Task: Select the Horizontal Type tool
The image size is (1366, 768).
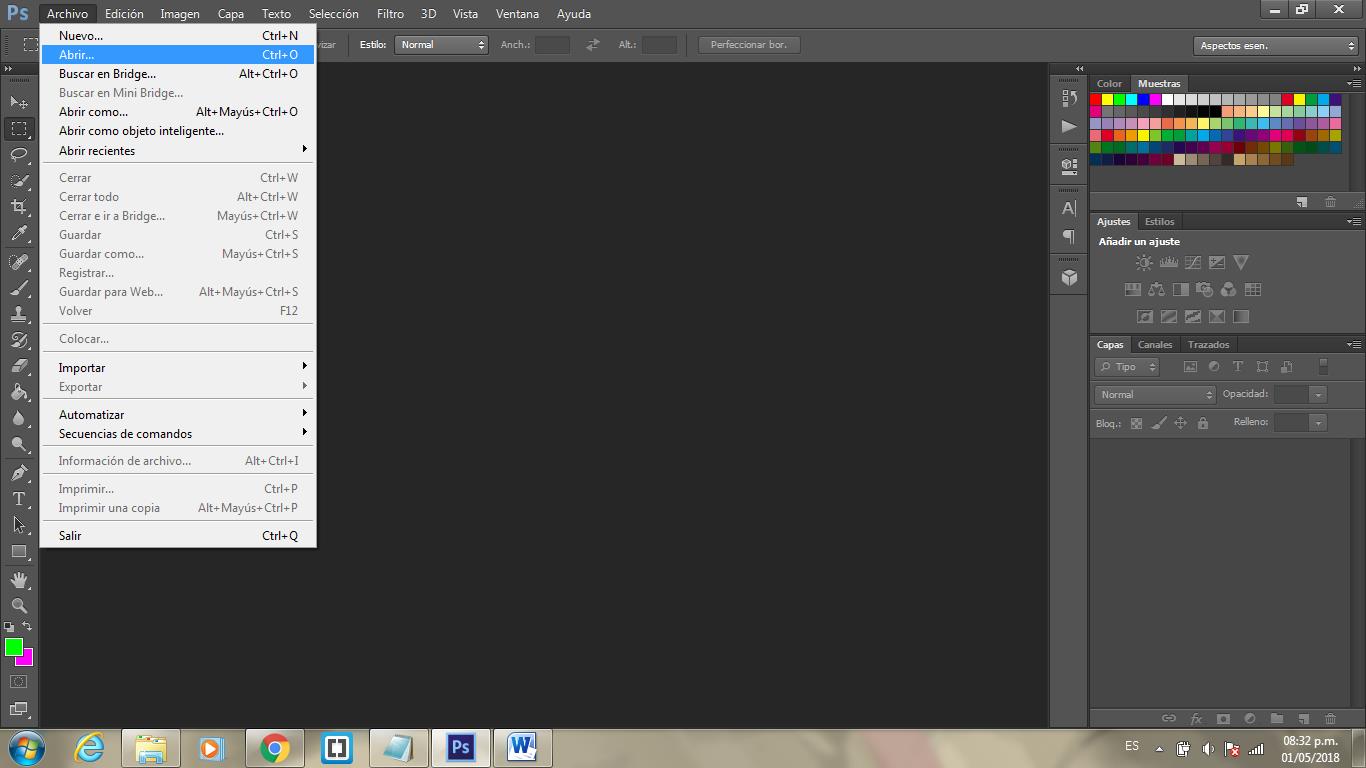Action: pyautogui.click(x=19, y=498)
